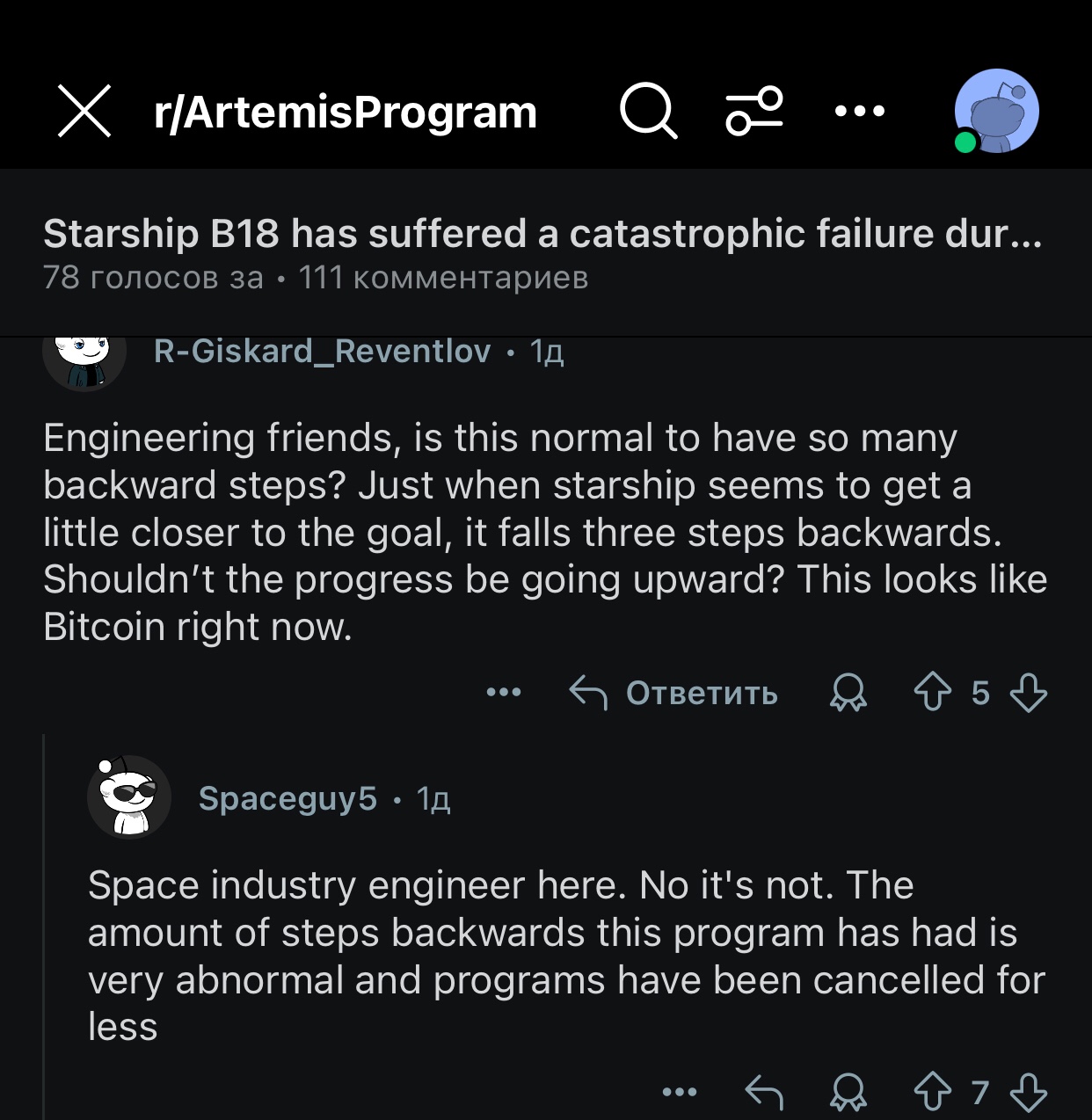
Task: Upvote R-Giskard_Reventlov's comment
Action: (932, 693)
